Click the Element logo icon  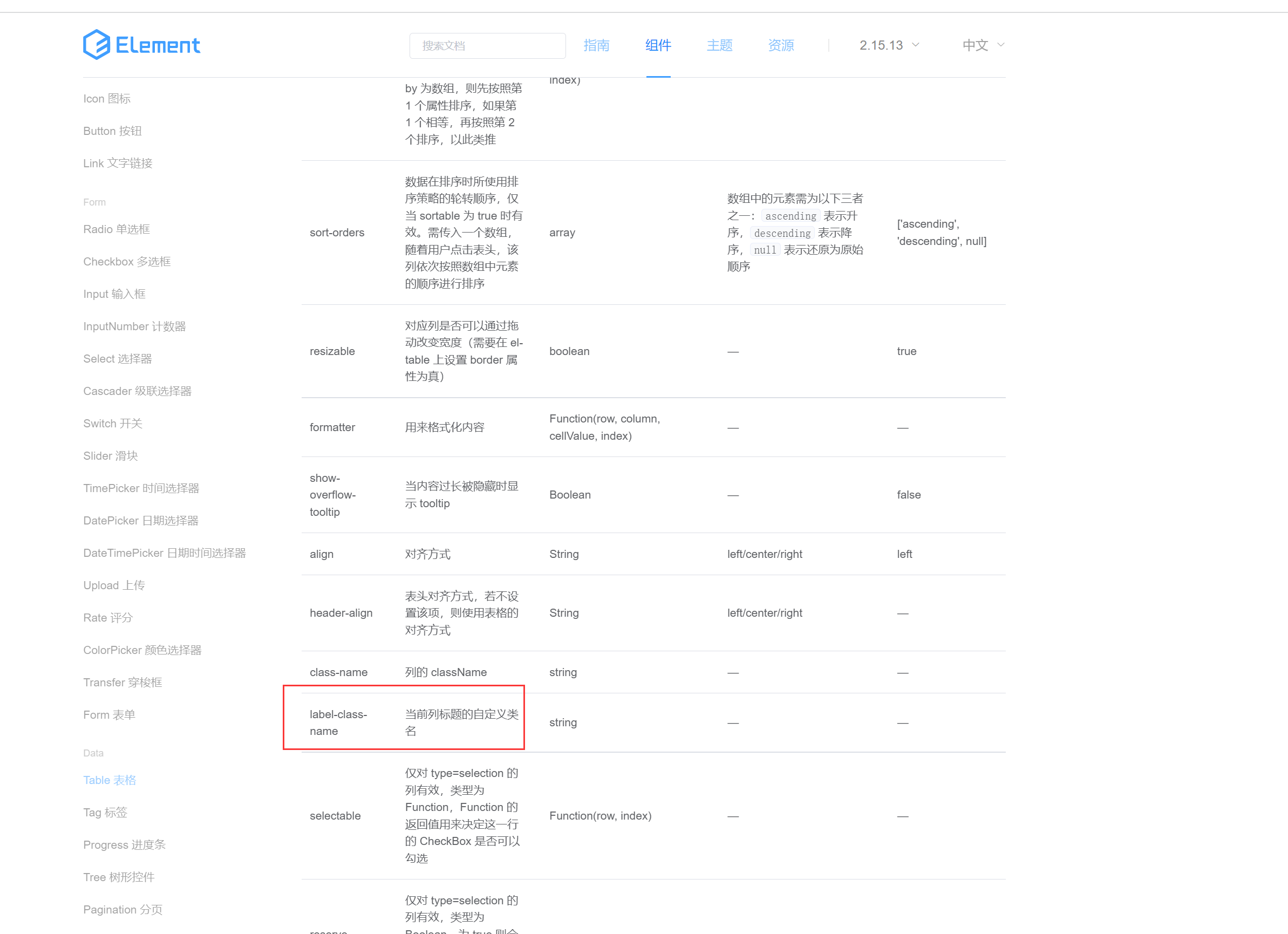point(97,45)
